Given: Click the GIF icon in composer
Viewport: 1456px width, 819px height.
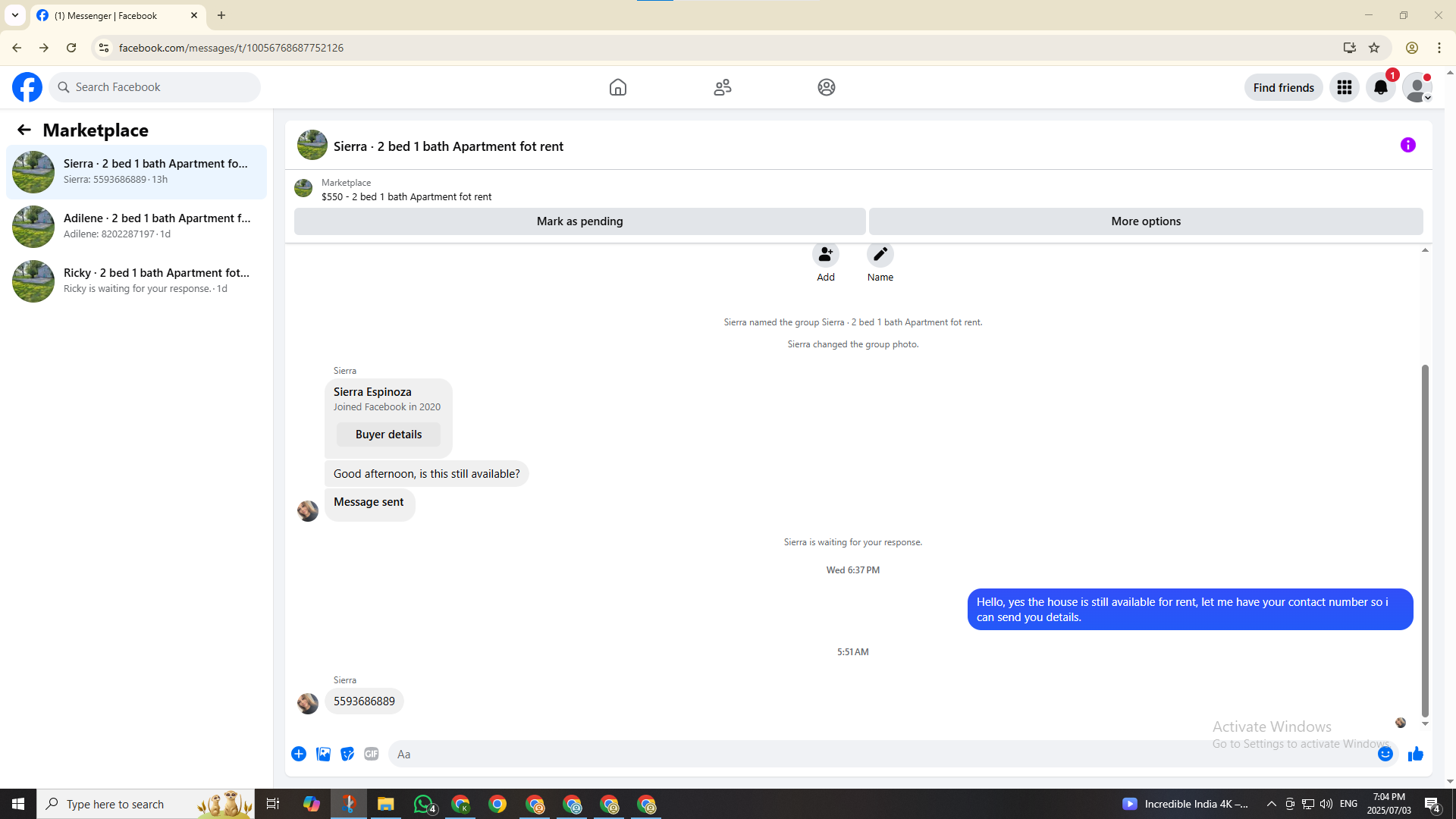Looking at the screenshot, I should pyautogui.click(x=371, y=754).
